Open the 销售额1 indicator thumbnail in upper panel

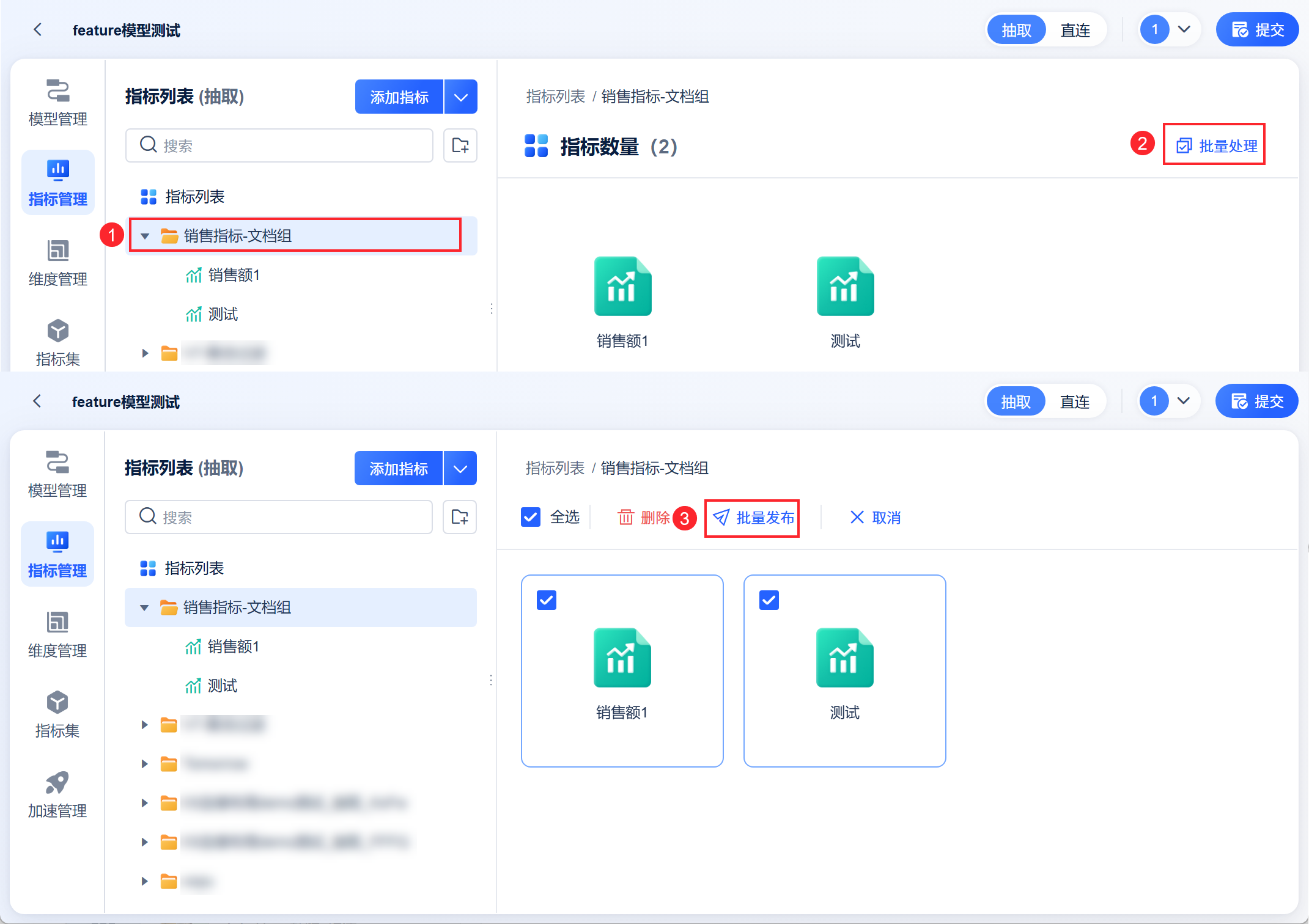[x=622, y=287]
